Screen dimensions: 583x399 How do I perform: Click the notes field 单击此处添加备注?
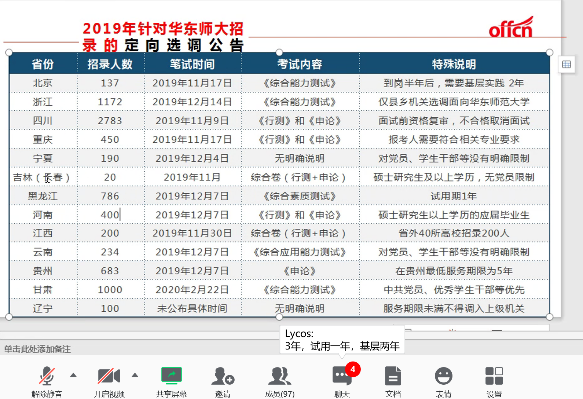pyautogui.click(x=38, y=349)
